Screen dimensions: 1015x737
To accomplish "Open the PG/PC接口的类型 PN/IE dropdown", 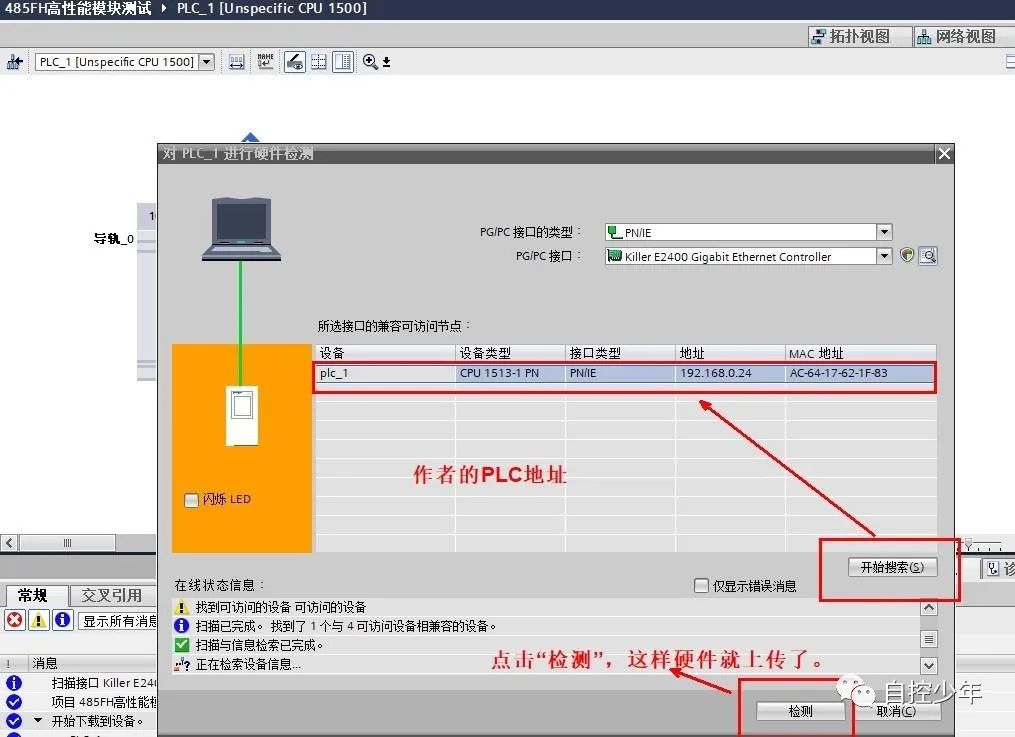I will point(884,231).
